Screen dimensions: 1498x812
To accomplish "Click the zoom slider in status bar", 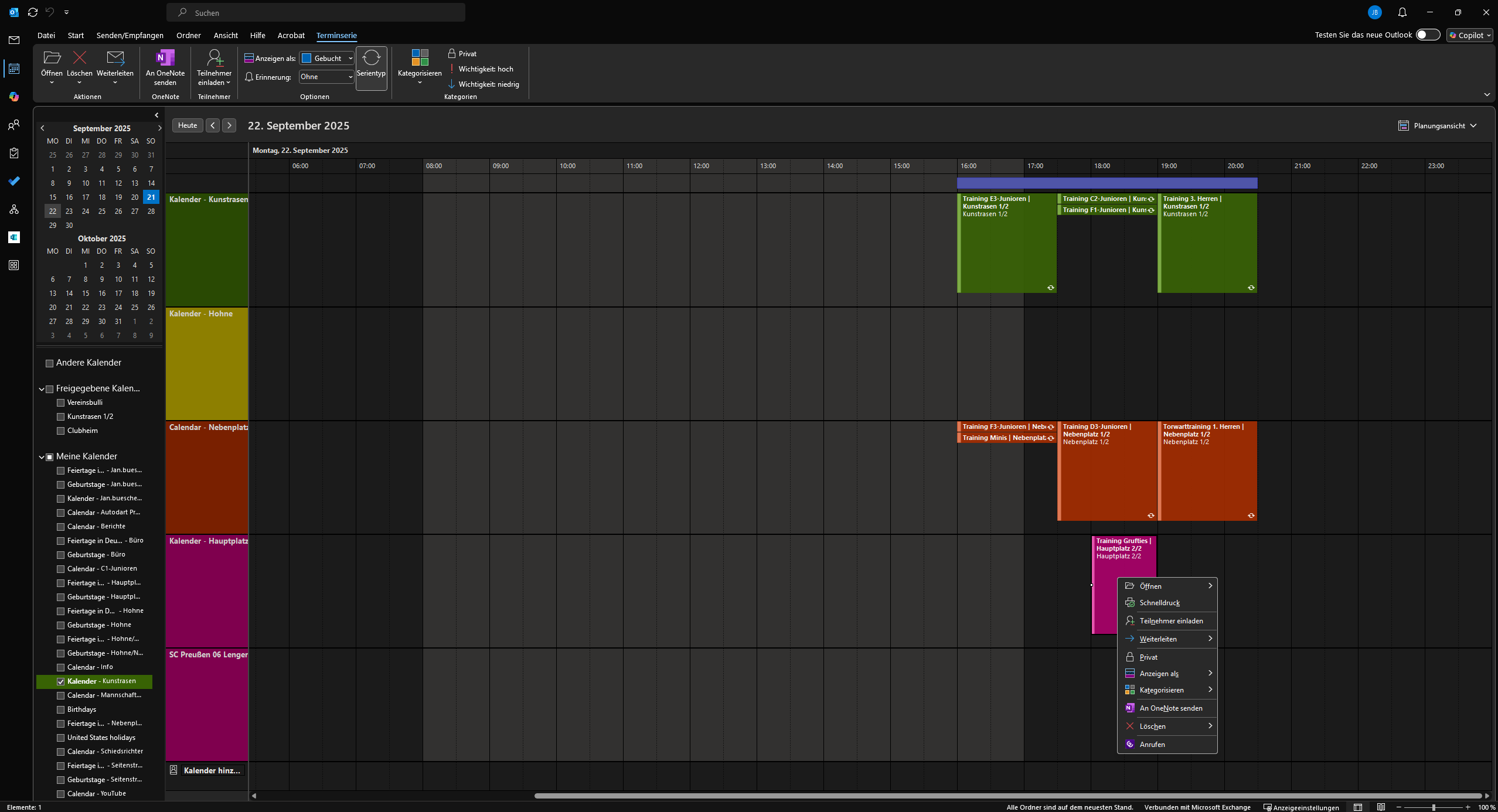I will coord(1433,807).
